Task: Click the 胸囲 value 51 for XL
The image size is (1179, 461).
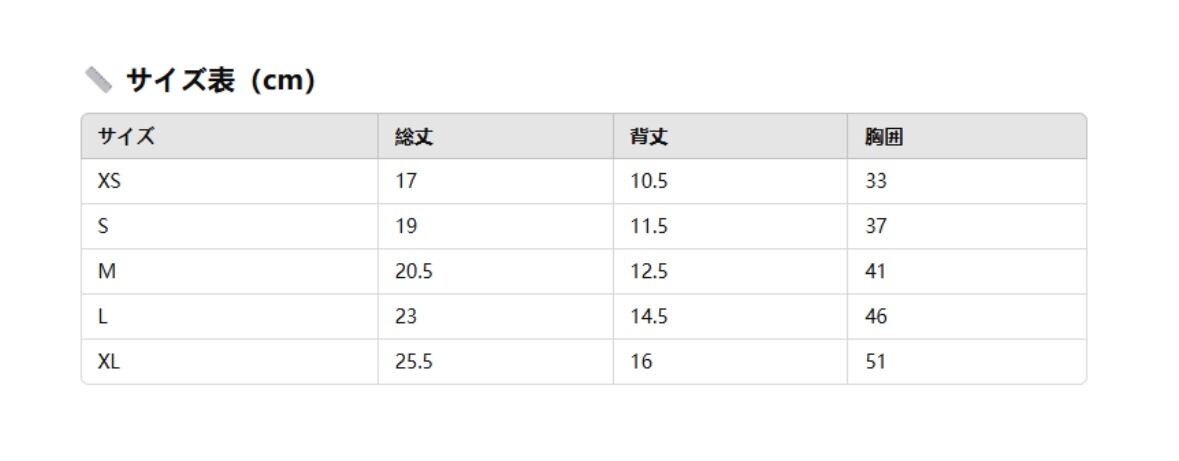Action: [876, 362]
